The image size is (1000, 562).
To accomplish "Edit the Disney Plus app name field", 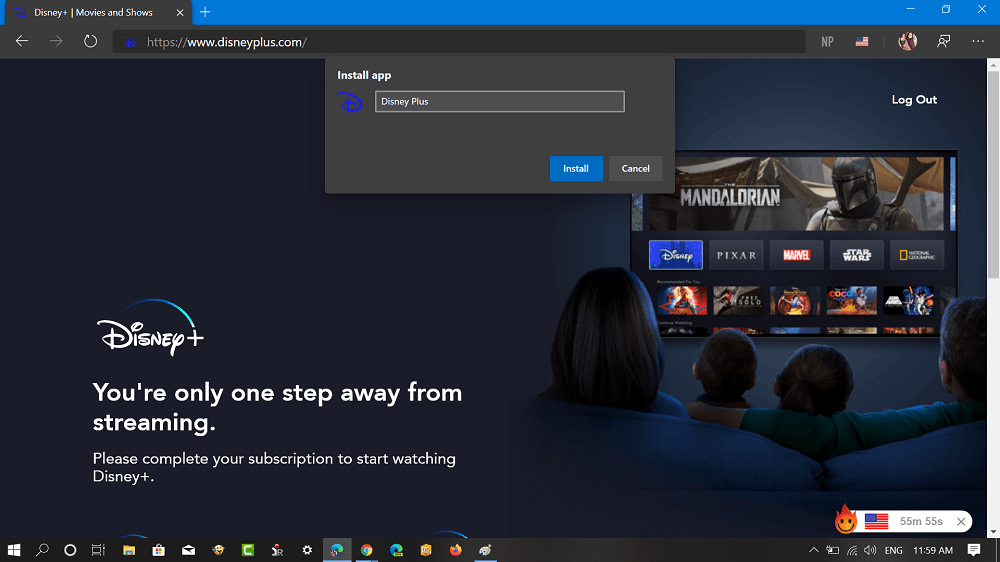I will click(499, 101).
